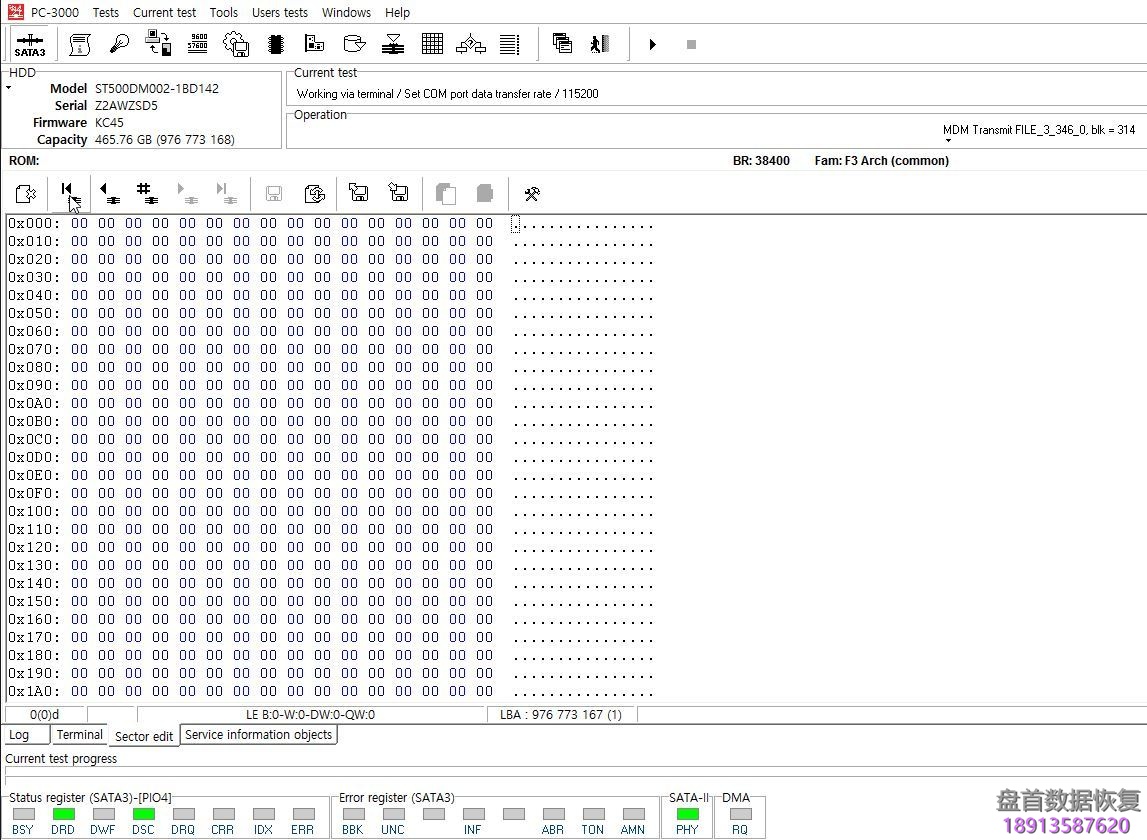This screenshot has height=840, width=1147.
Task: Open the Terminal data transfer icon
Action: (x=158, y=43)
